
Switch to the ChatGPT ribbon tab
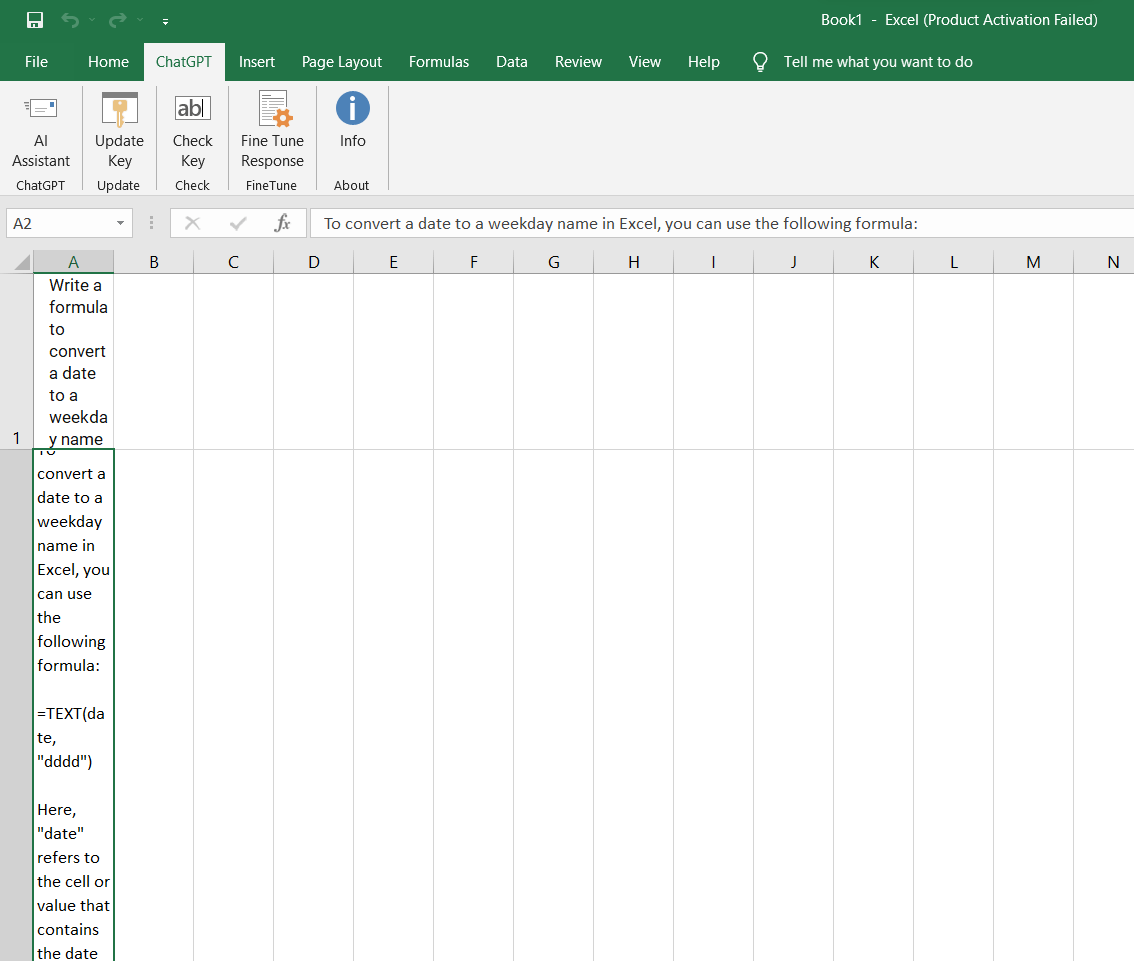click(x=184, y=61)
